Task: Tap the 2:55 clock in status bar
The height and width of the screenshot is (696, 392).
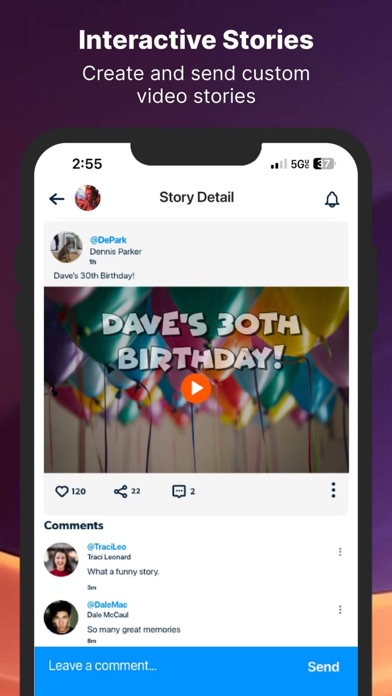Action: click(x=87, y=164)
